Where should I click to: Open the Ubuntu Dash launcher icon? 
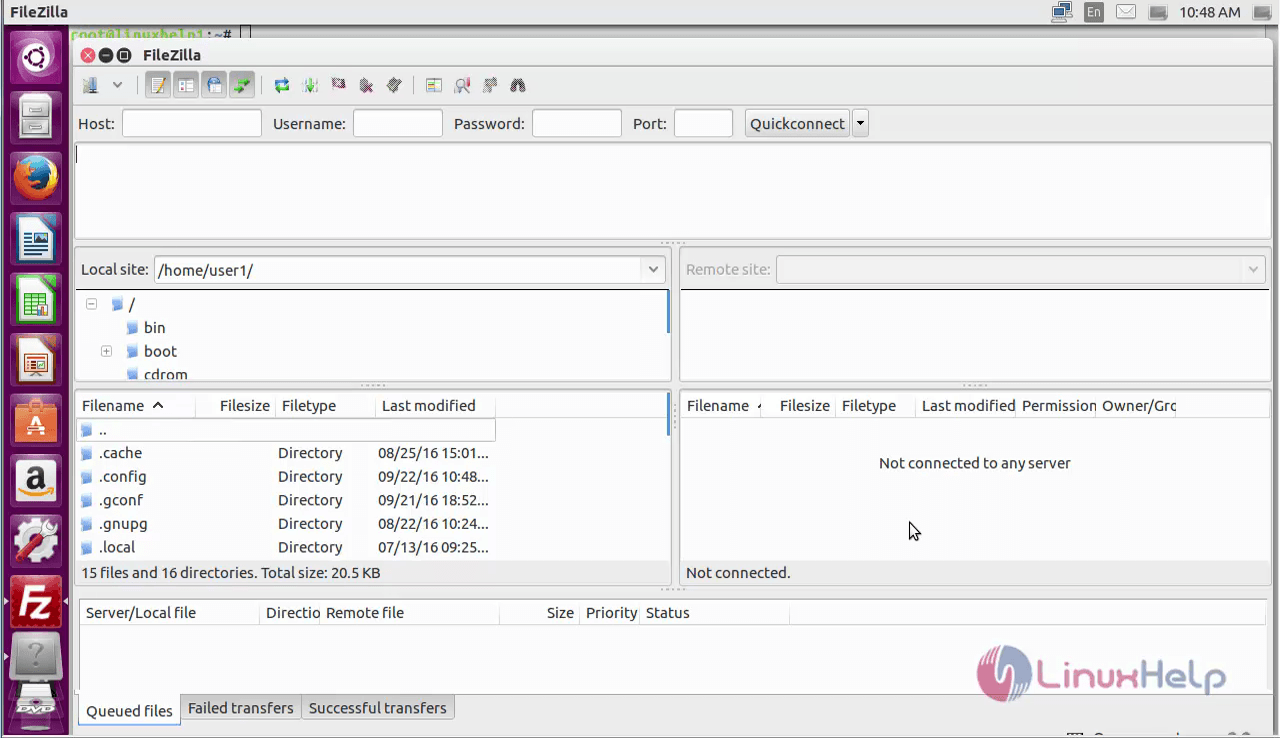[x=37, y=55]
